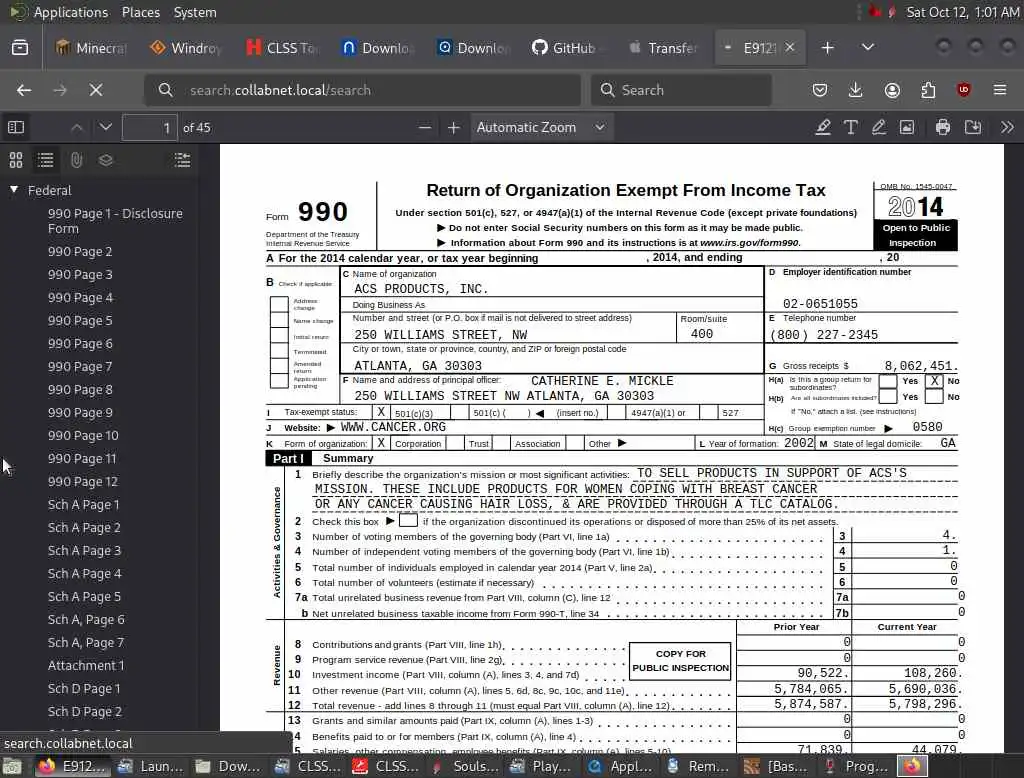
Task: Stop loading the page
Action: tap(96, 90)
